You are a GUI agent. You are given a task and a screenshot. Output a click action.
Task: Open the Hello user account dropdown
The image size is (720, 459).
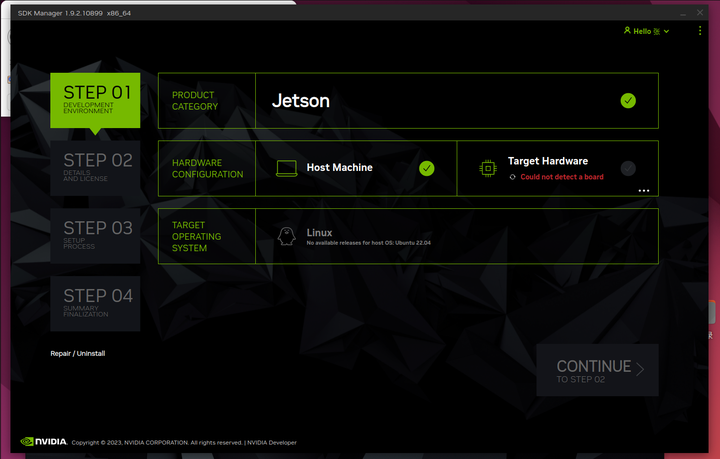click(647, 31)
